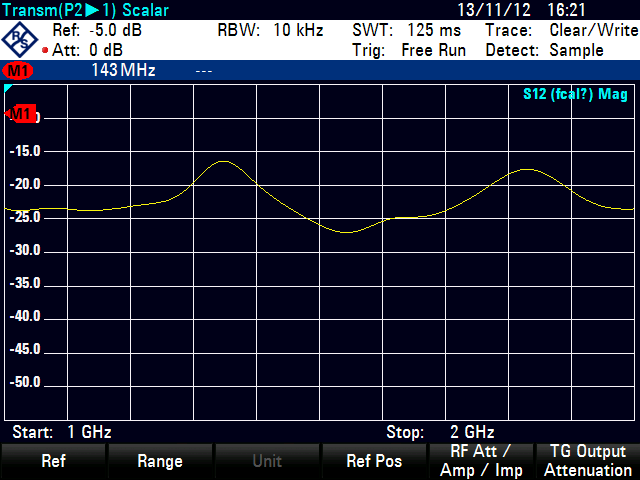Click the blue reference triangle at graph corner
The image size is (640, 480).
tap(8, 90)
